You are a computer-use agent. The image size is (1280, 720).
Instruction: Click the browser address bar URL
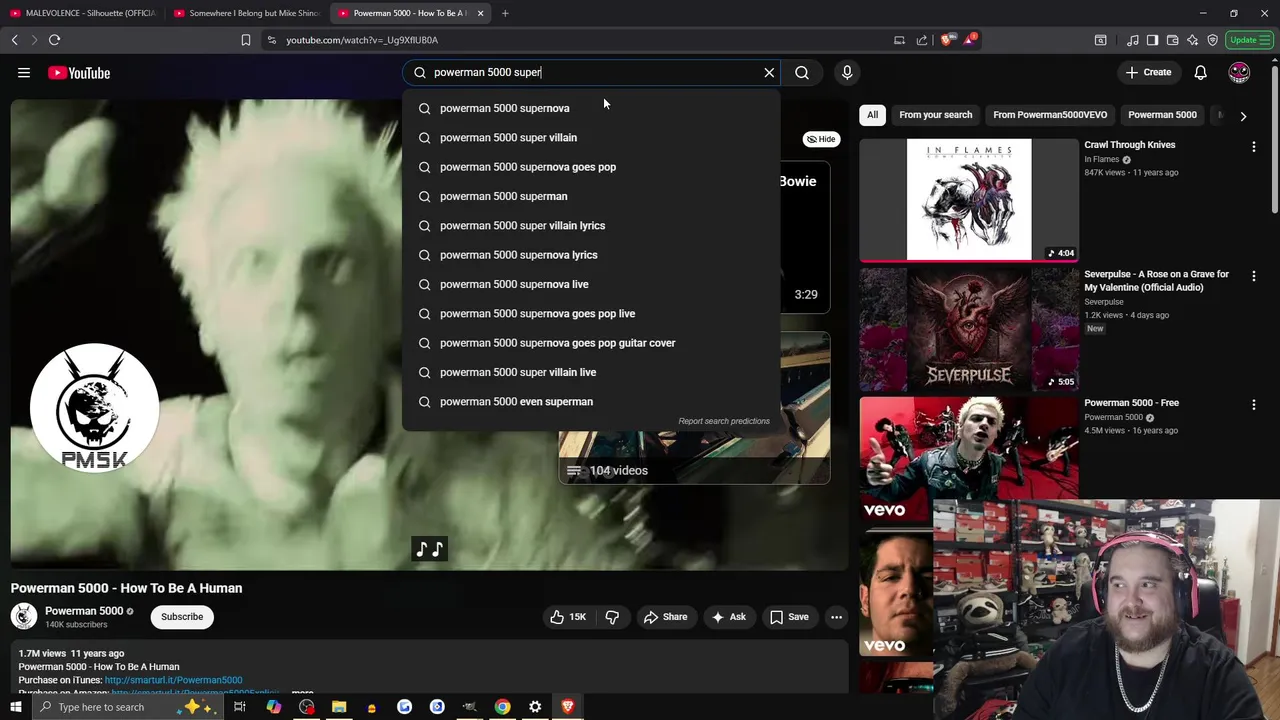point(361,40)
